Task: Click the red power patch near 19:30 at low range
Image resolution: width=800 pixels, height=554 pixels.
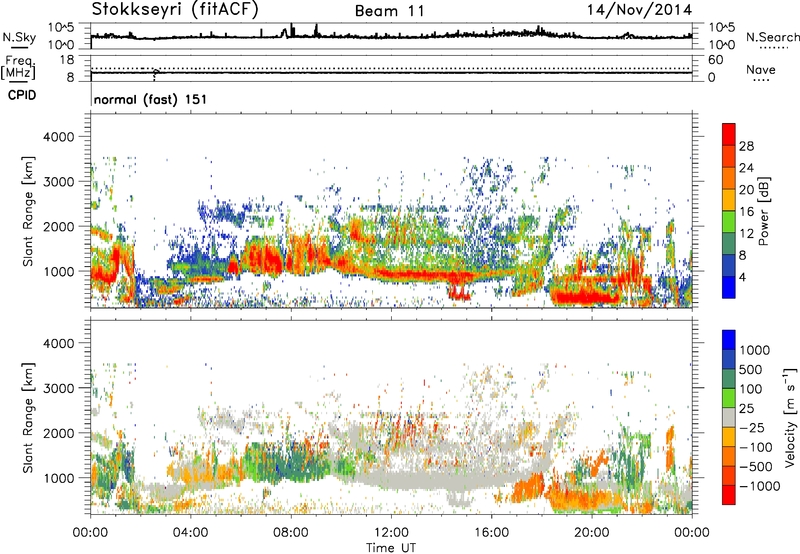Action: coord(584,296)
